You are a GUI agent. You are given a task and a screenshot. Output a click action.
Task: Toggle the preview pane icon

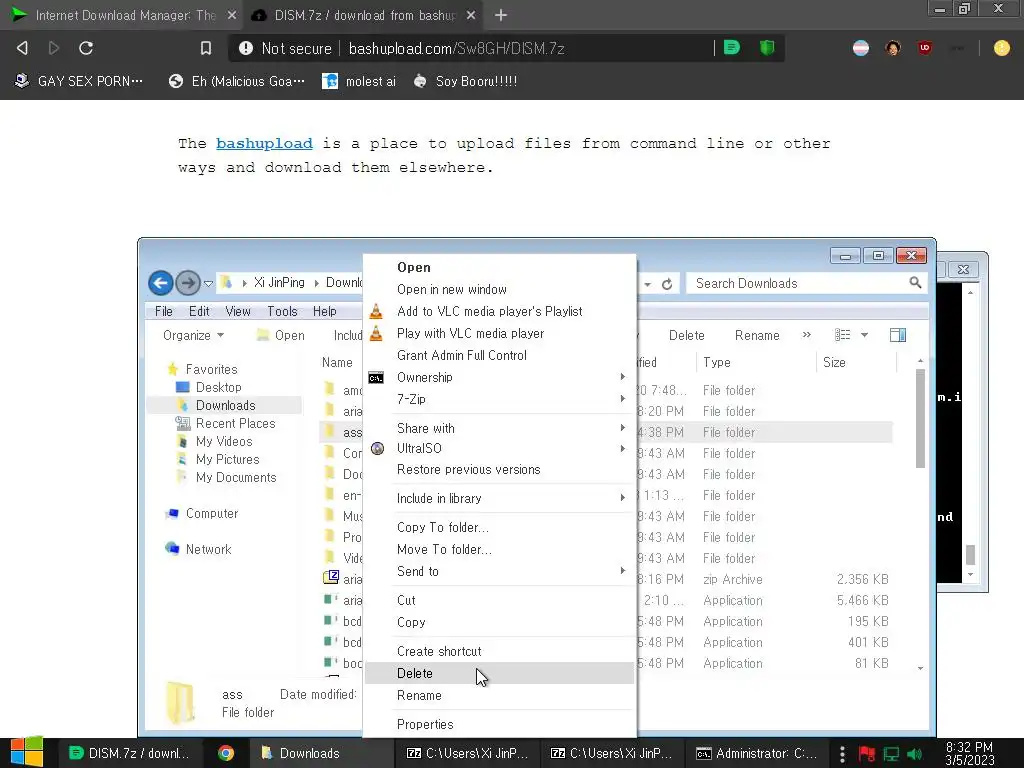click(898, 335)
